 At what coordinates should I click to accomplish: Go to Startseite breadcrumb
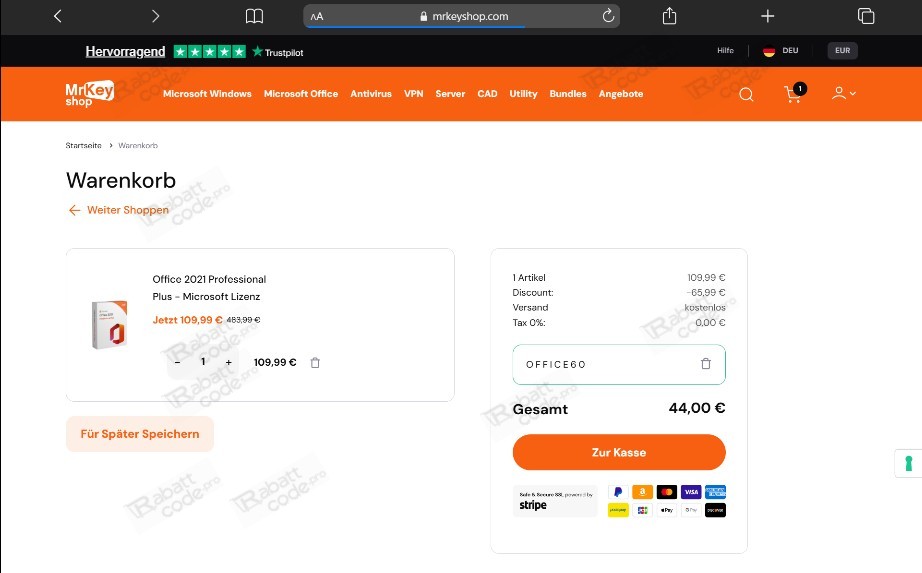click(x=83, y=145)
